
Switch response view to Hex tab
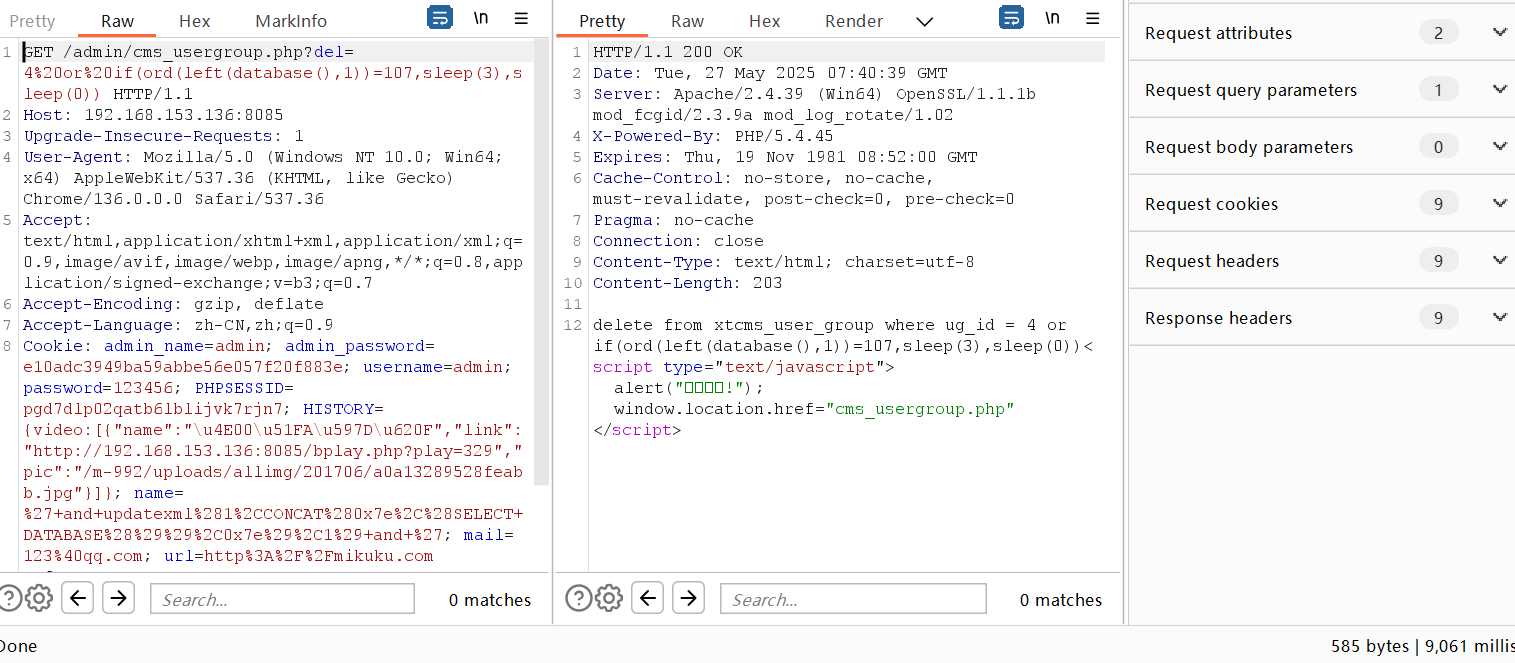[x=765, y=21]
